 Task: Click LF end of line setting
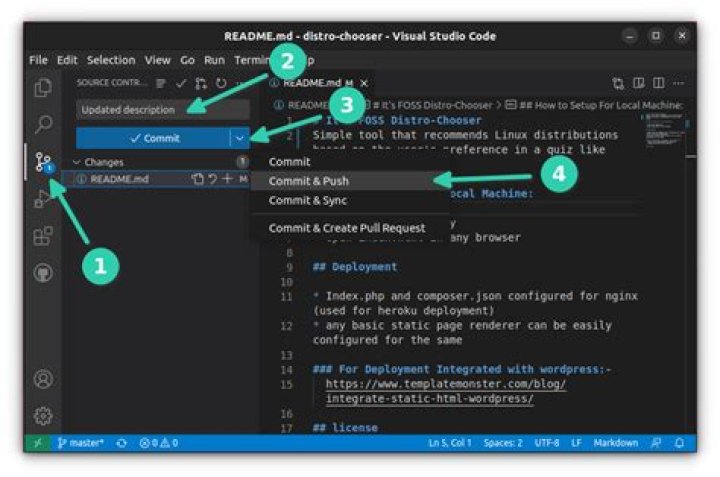pos(576,443)
